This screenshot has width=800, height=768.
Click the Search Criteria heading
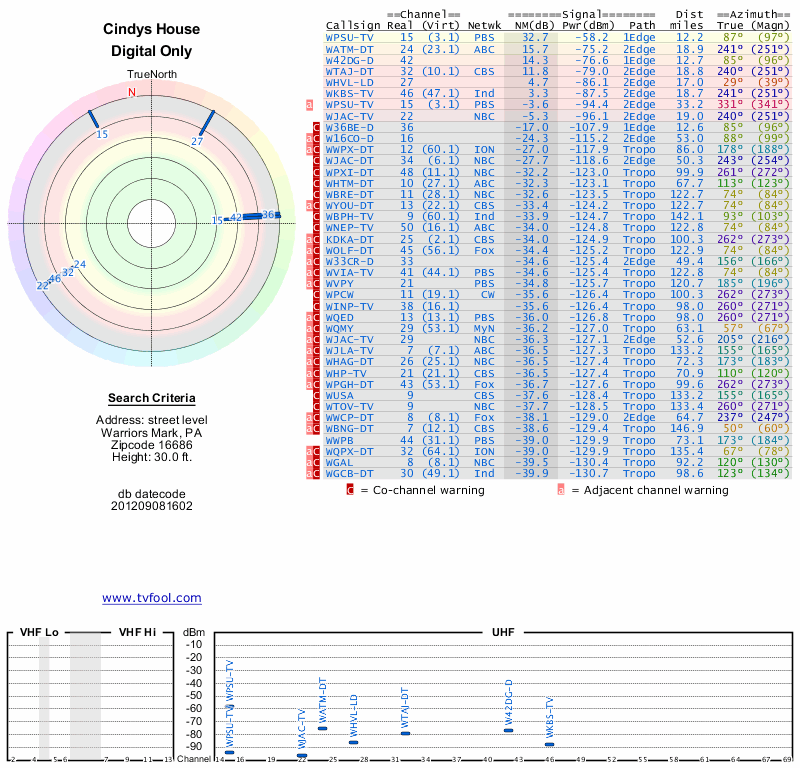152,398
